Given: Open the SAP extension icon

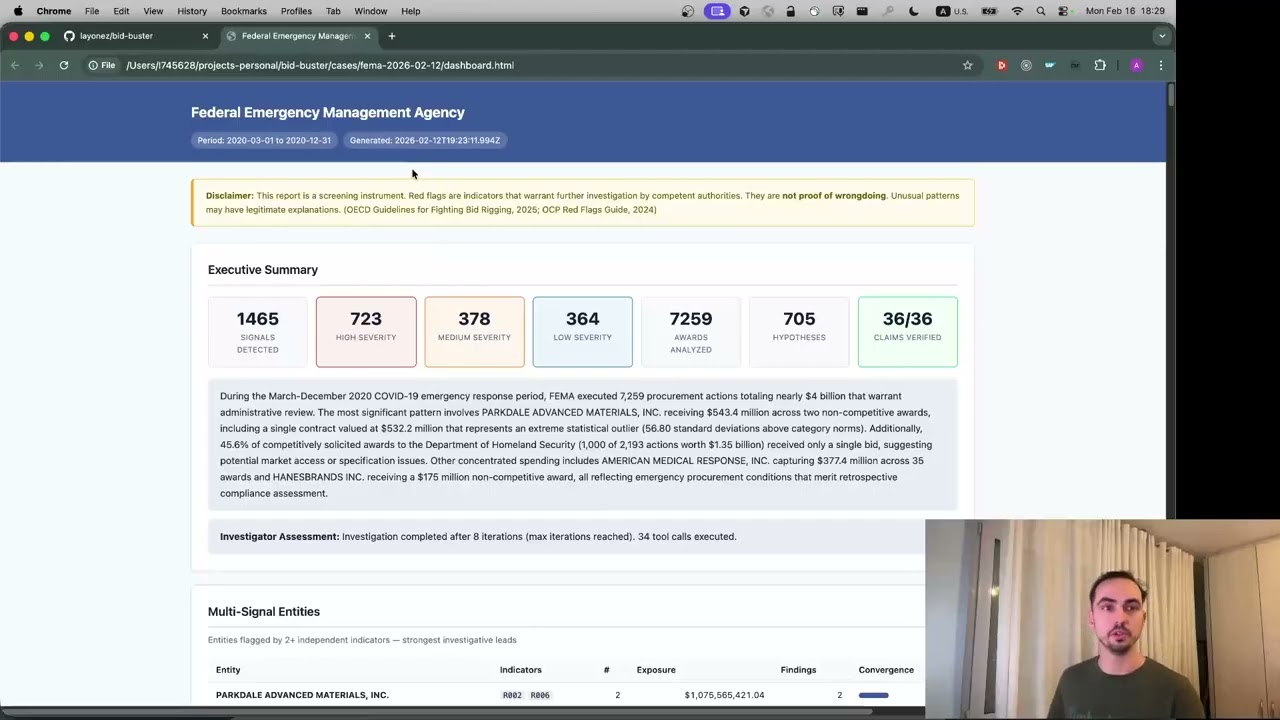Looking at the screenshot, I should (x=1050, y=65).
